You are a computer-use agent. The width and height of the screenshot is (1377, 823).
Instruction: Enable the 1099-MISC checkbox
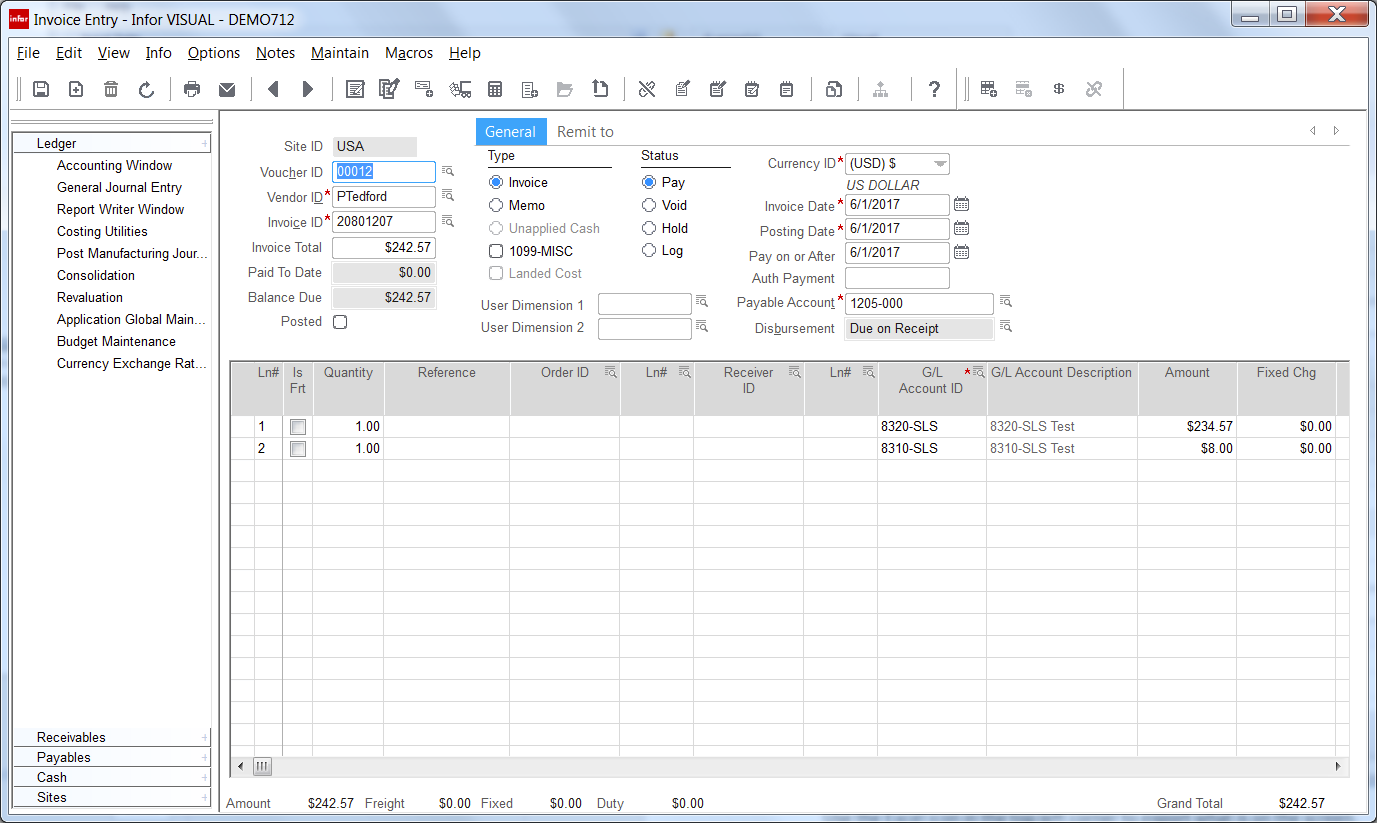[496, 251]
